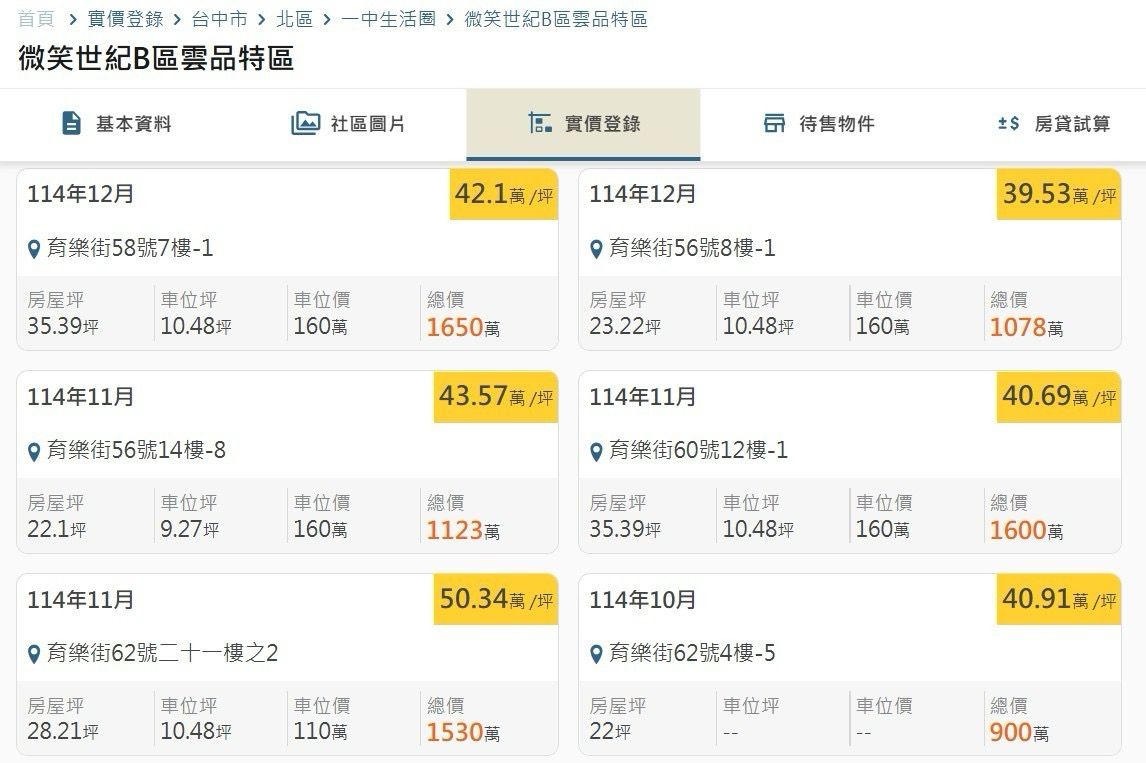This screenshot has height=763, width=1146.
Task: Click the 待售物件 storefront icon
Action: pyautogui.click(x=774, y=123)
